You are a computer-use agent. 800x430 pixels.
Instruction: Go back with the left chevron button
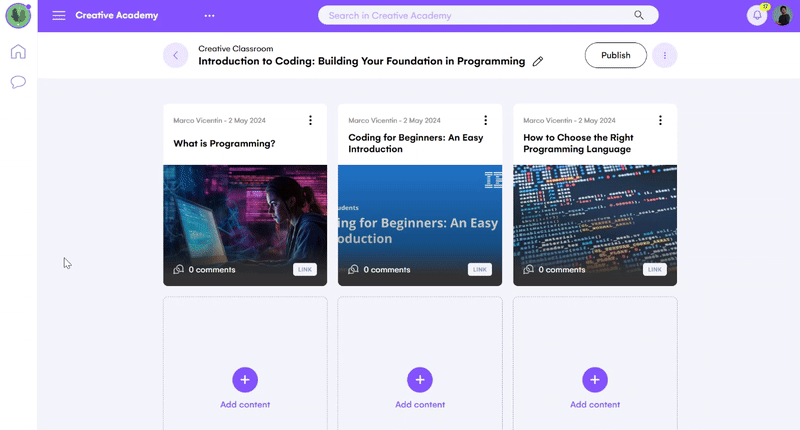(176, 55)
